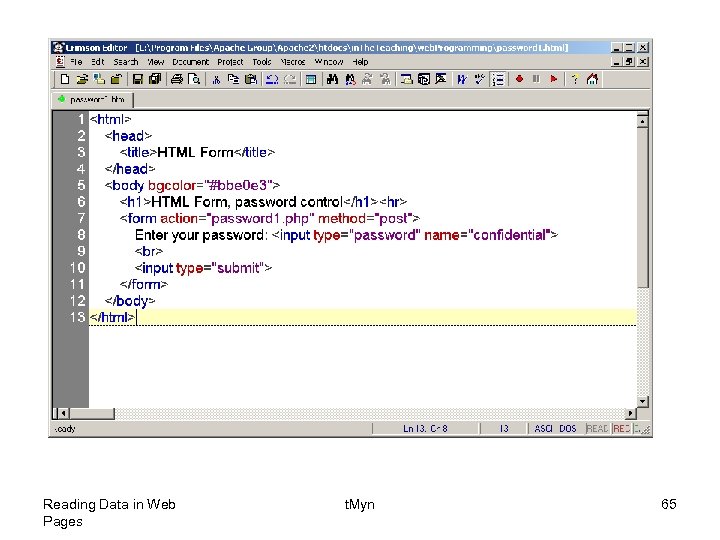Screen dimensions: 720x540
Task: Click the red Record Macro circle icon
Action: pyautogui.click(x=519, y=79)
